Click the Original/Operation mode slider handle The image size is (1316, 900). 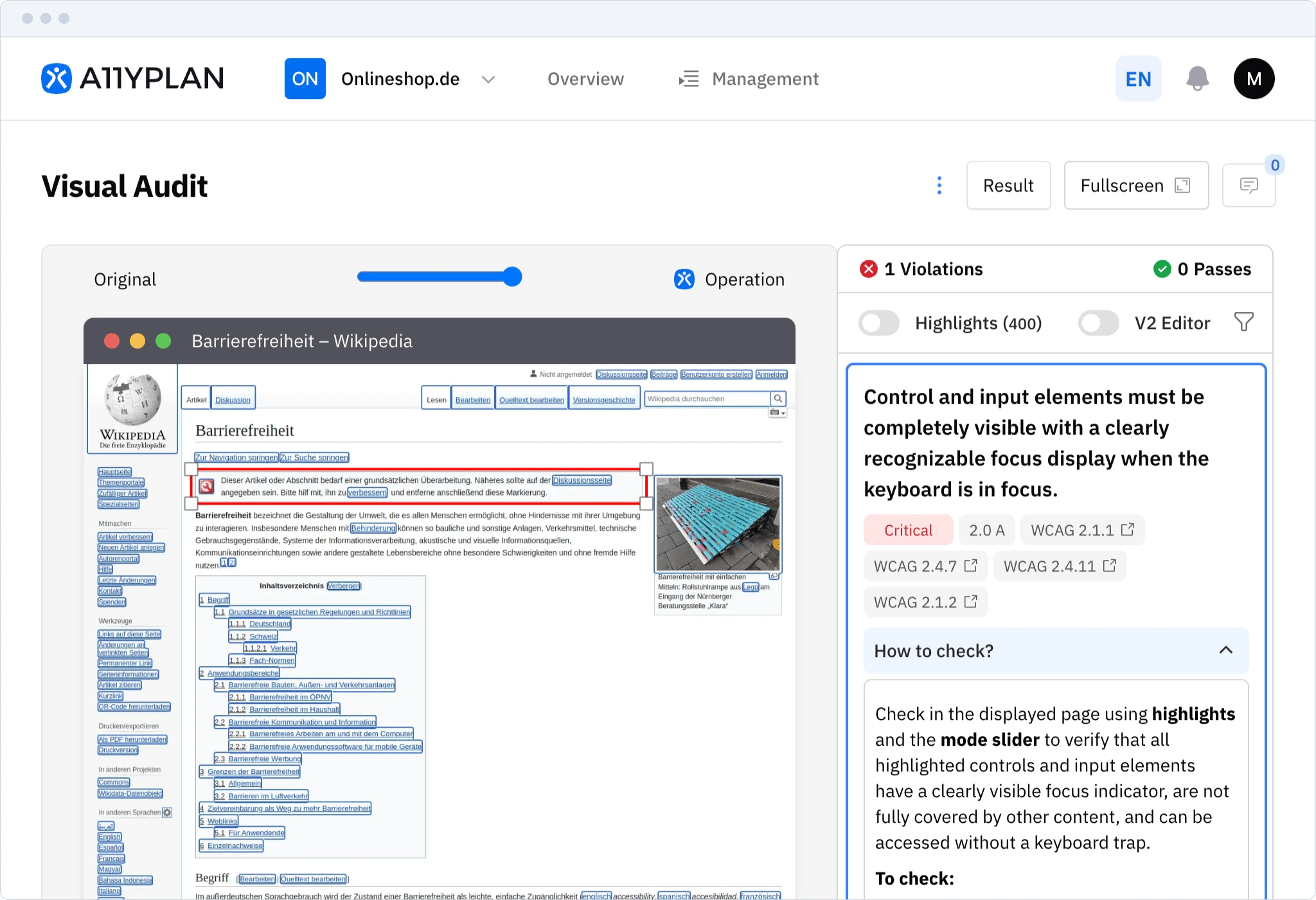(512, 277)
